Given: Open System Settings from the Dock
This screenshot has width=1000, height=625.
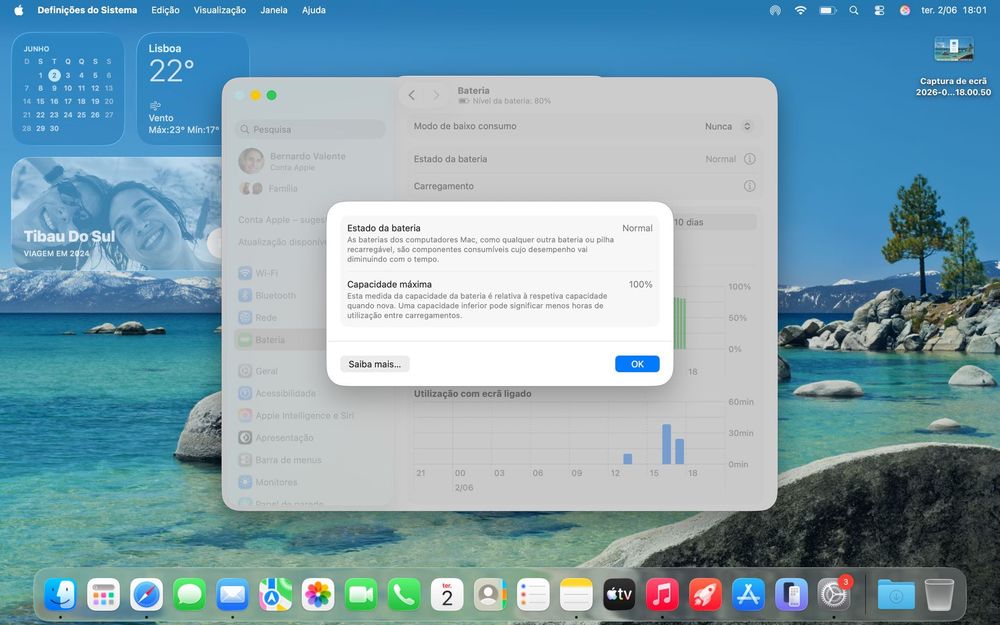Looking at the screenshot, I should click(834, 595).
